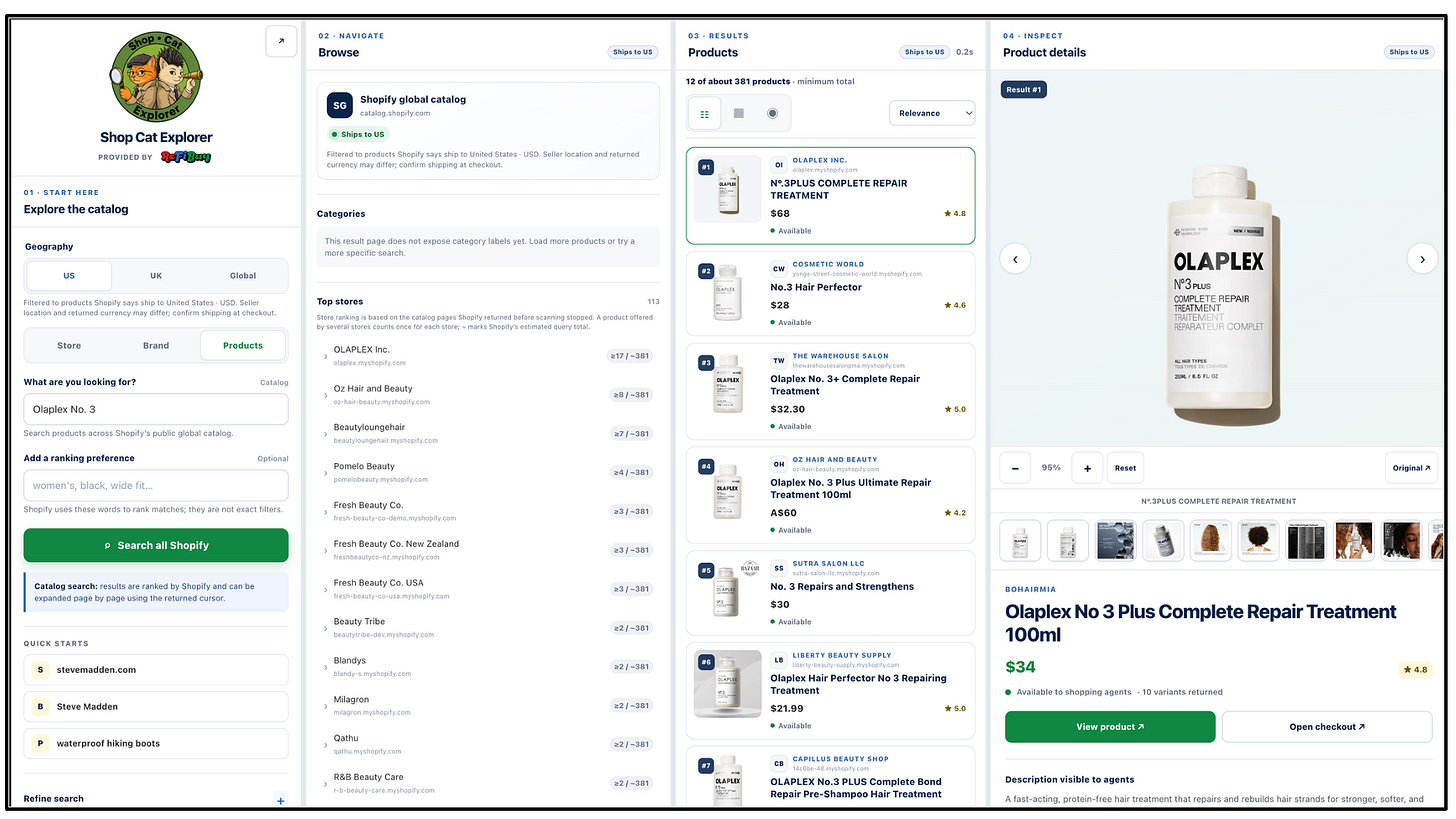Click the Qathu store row
The width and height of the screenshot is (1456, 819).
pos(488,744)
